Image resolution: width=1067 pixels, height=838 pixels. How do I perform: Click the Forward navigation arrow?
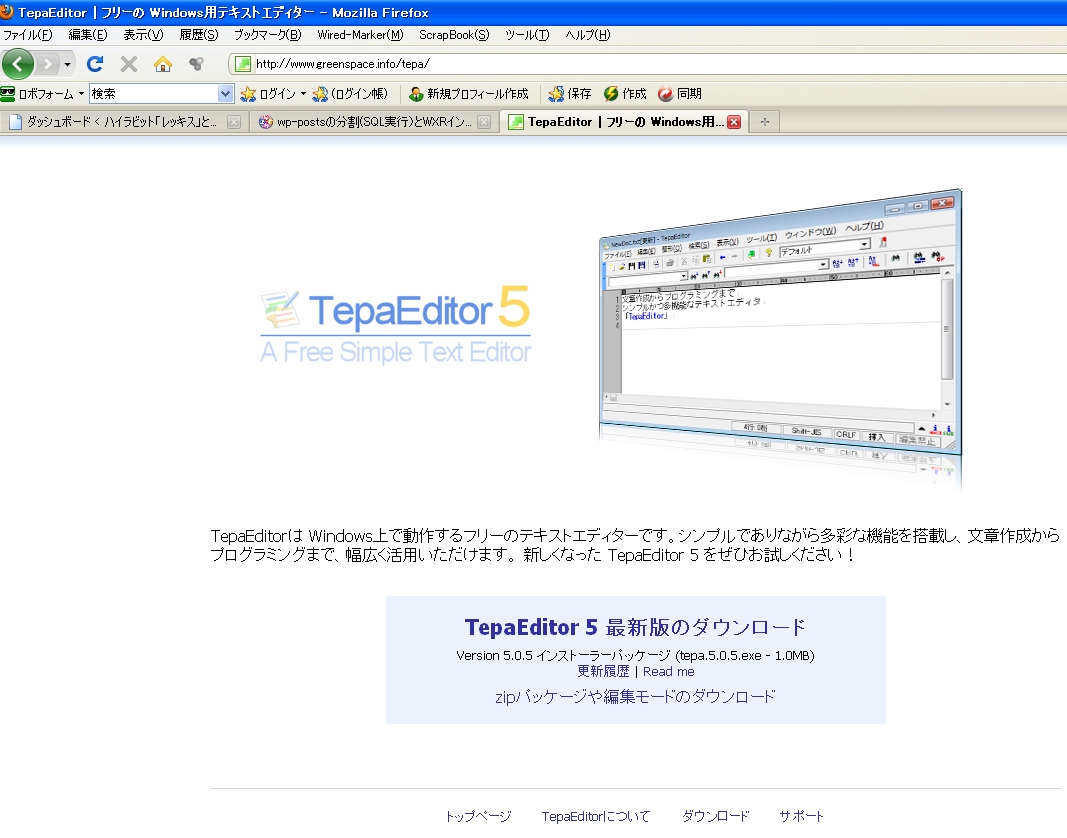point(48,64)
